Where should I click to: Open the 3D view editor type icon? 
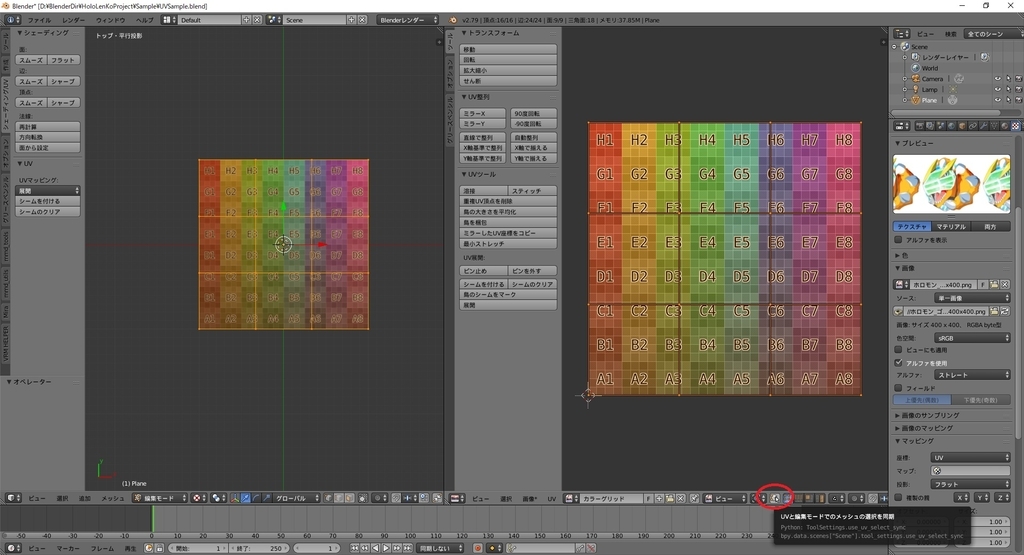click(x=13, y=498)
